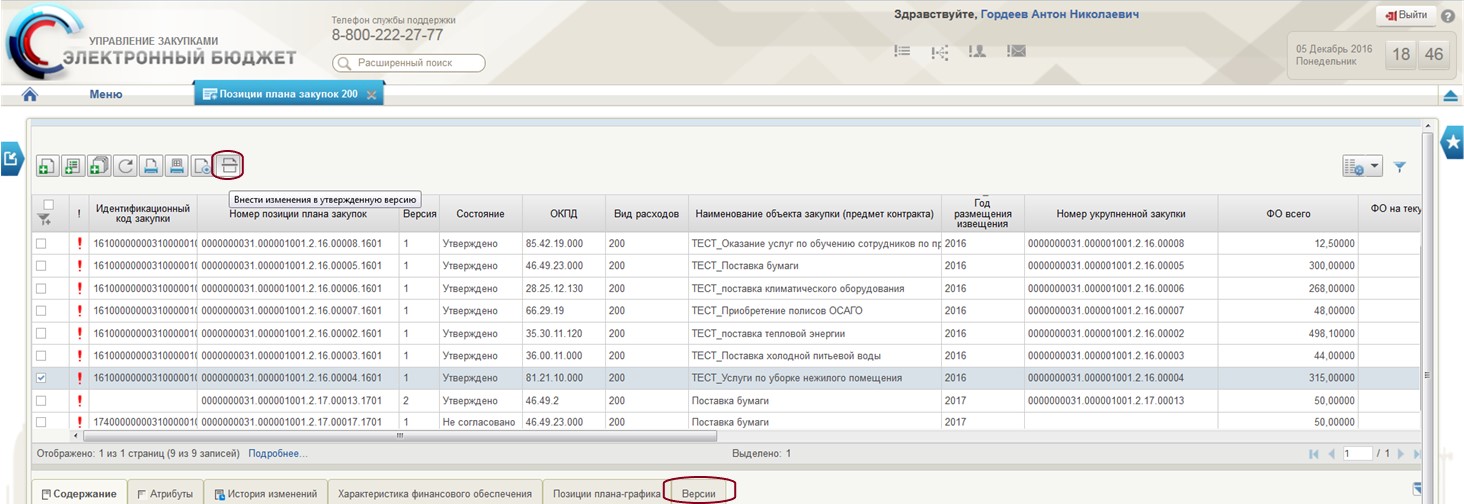Open the Меню navigation item

coord(106,94)
